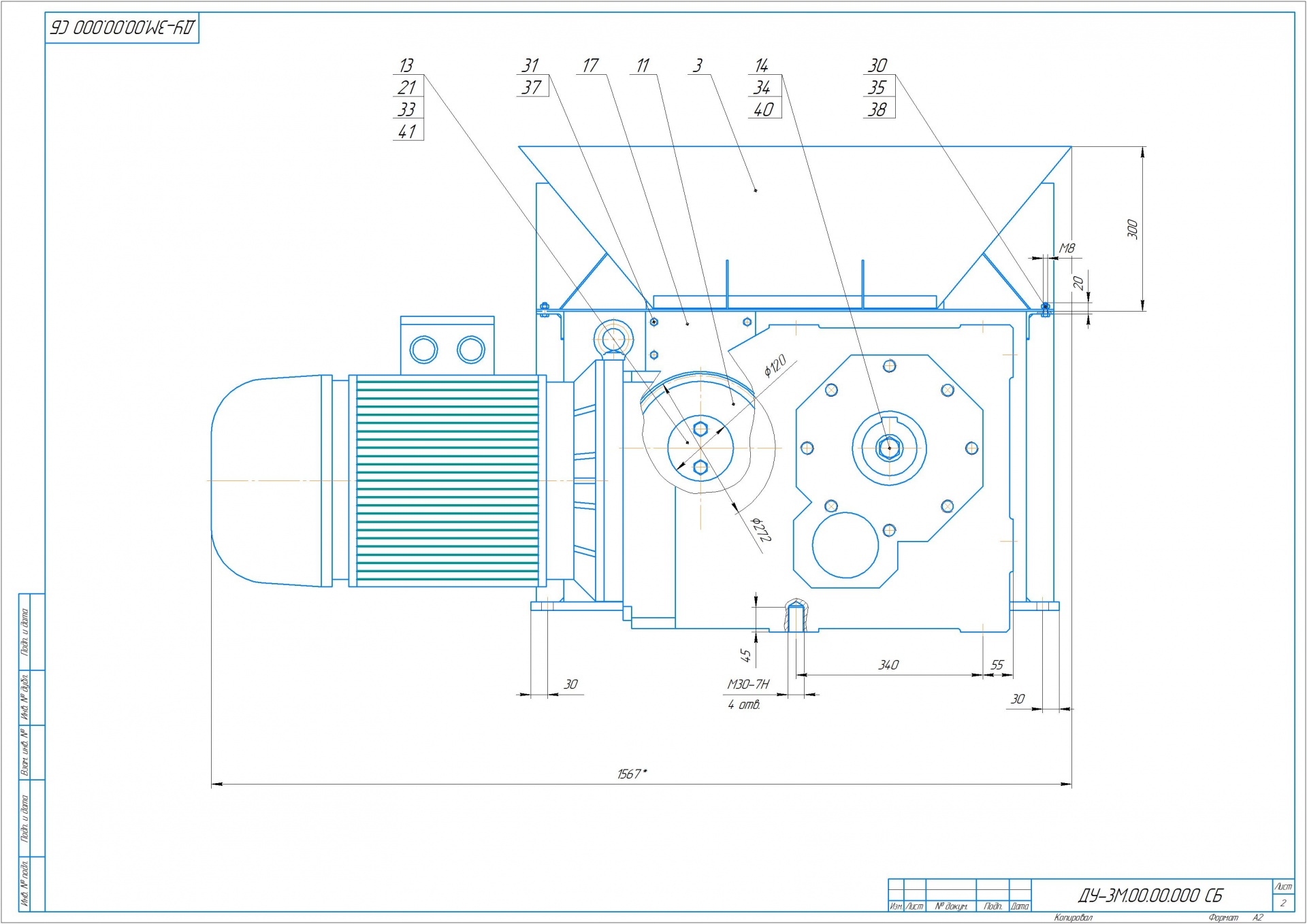
Task: Click position callout number 38
Action: point(877,109)
